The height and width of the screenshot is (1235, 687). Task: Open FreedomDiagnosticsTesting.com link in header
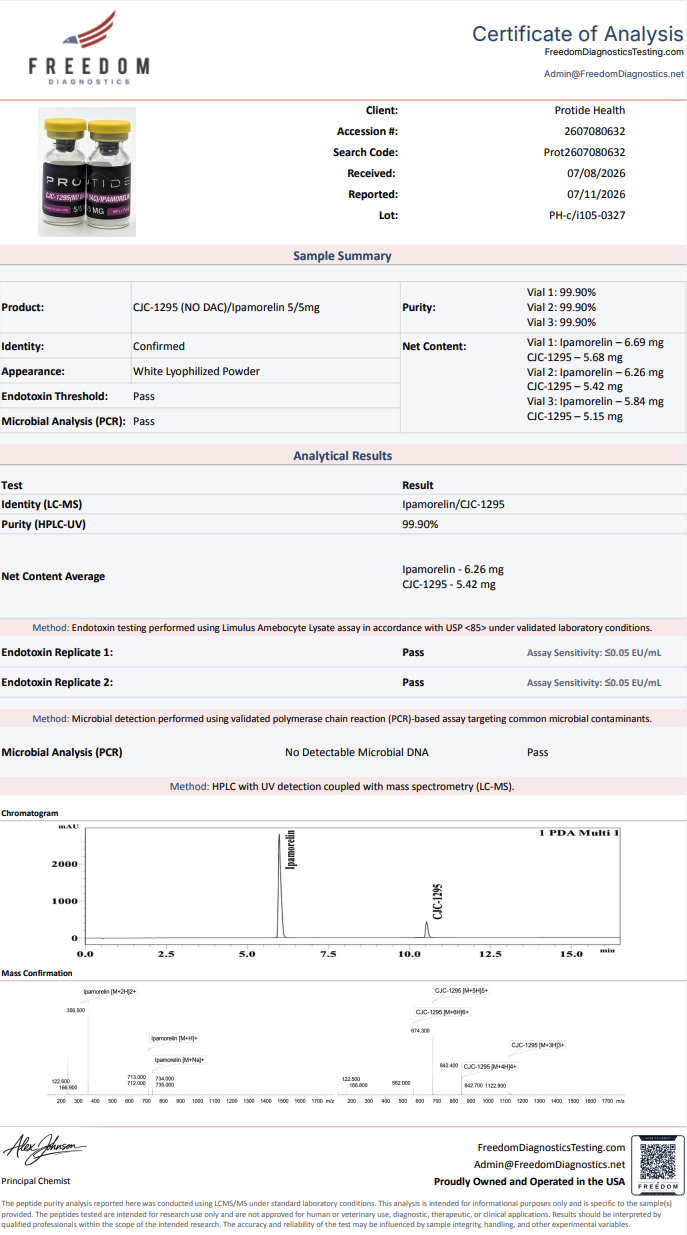tap(614, 51)
